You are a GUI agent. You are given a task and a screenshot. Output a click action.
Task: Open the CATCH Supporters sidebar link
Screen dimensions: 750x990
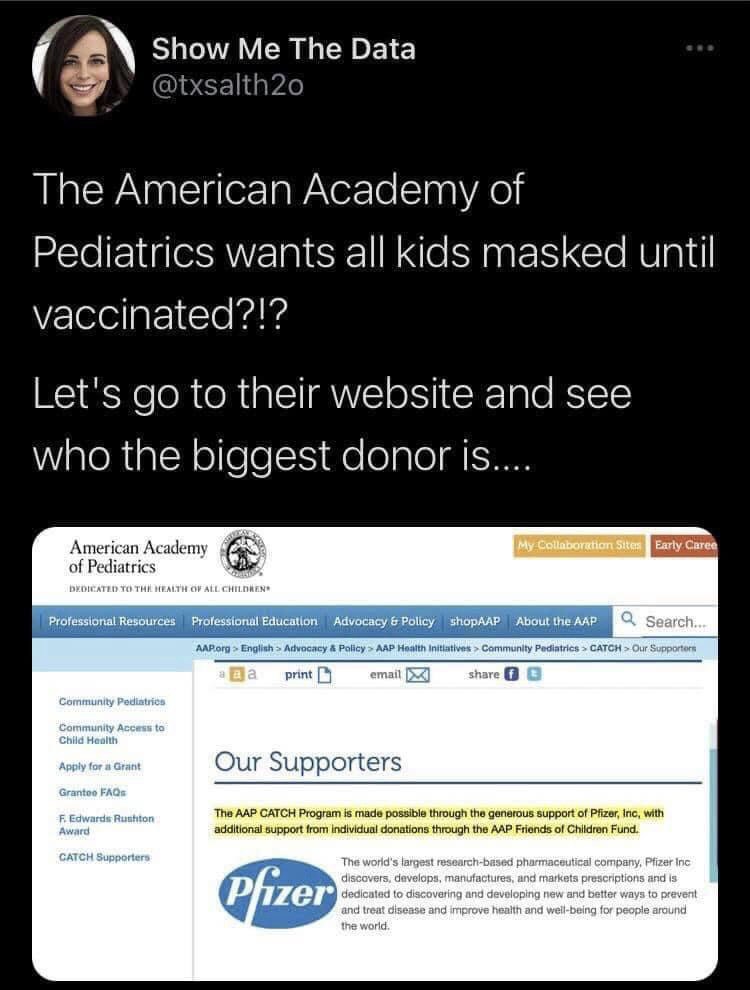pos(104,857)
